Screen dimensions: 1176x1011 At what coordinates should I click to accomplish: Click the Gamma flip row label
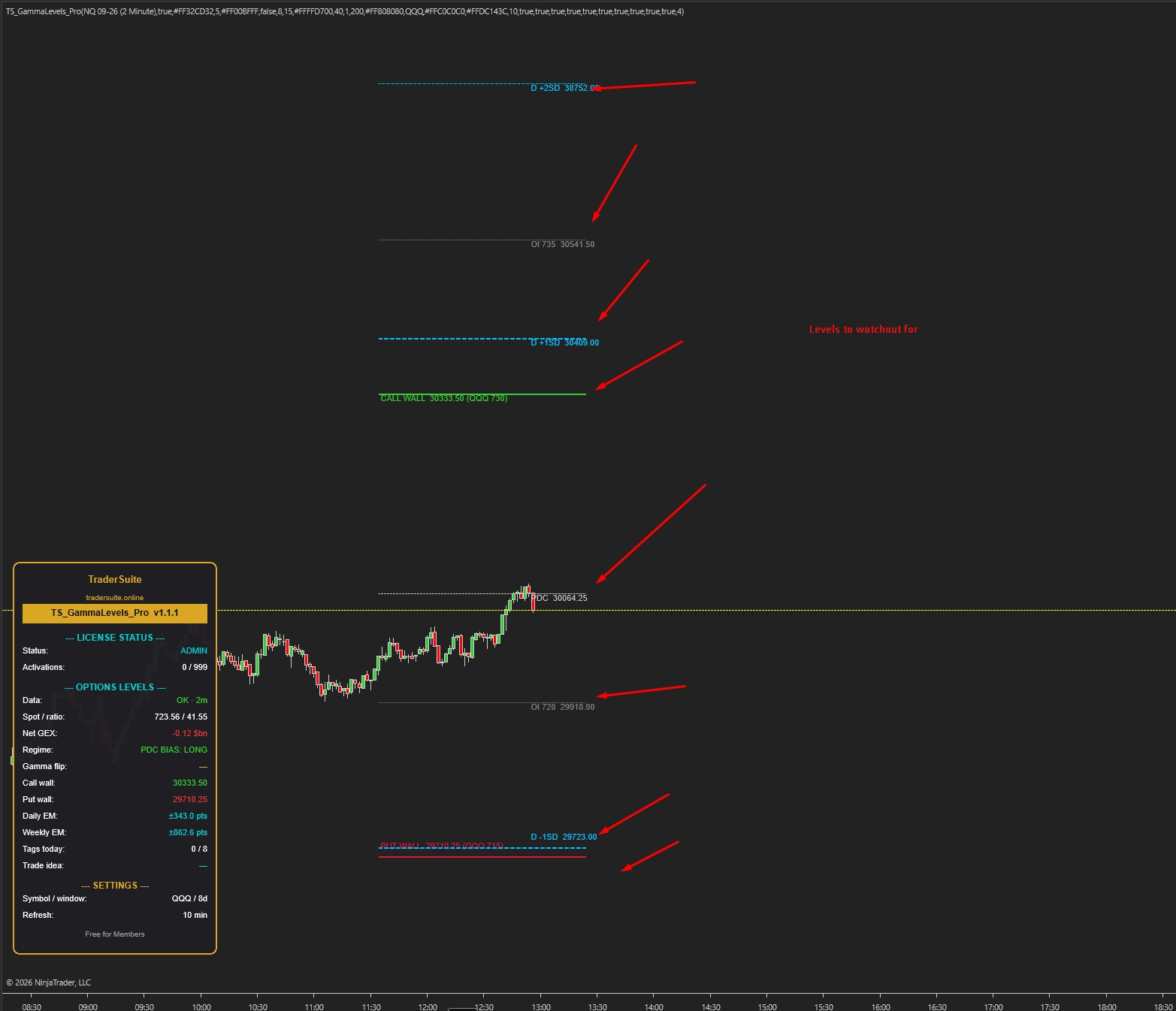click(x=44, y=766)
